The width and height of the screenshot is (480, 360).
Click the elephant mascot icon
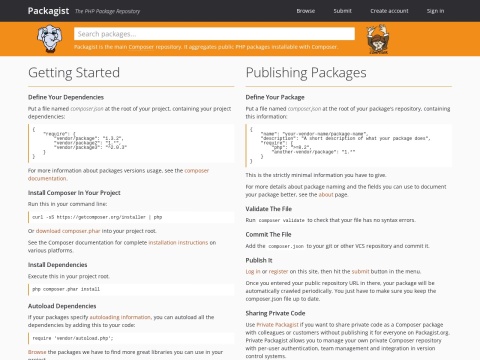coord(50,39)
